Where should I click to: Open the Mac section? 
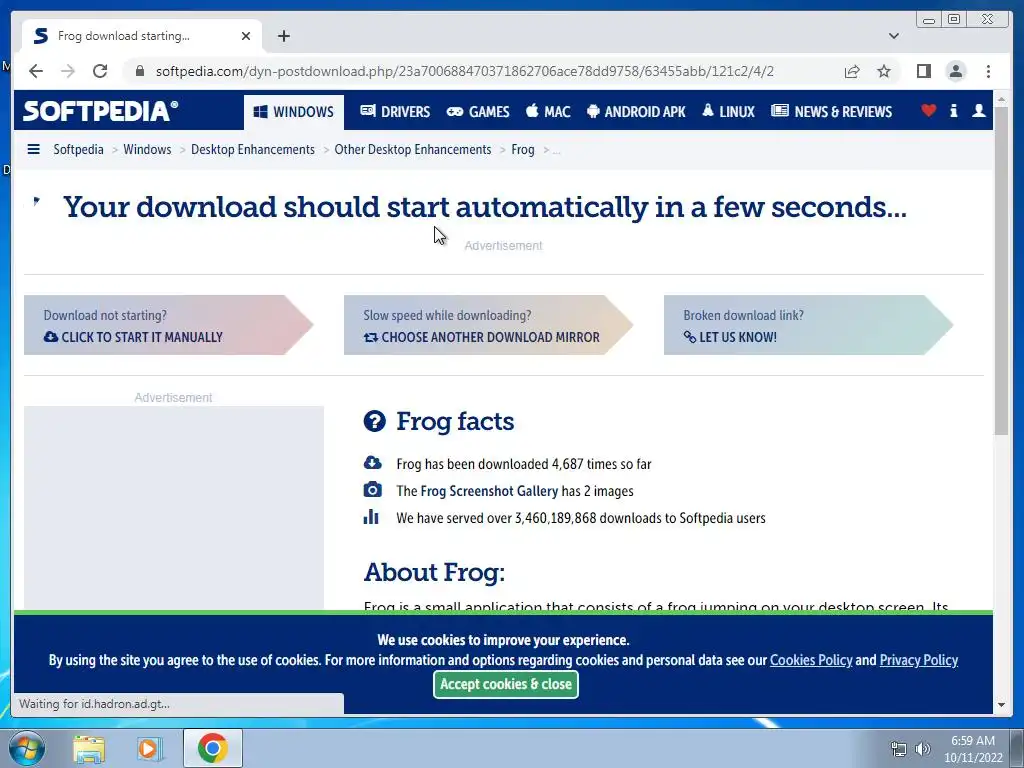coord(548,112)
